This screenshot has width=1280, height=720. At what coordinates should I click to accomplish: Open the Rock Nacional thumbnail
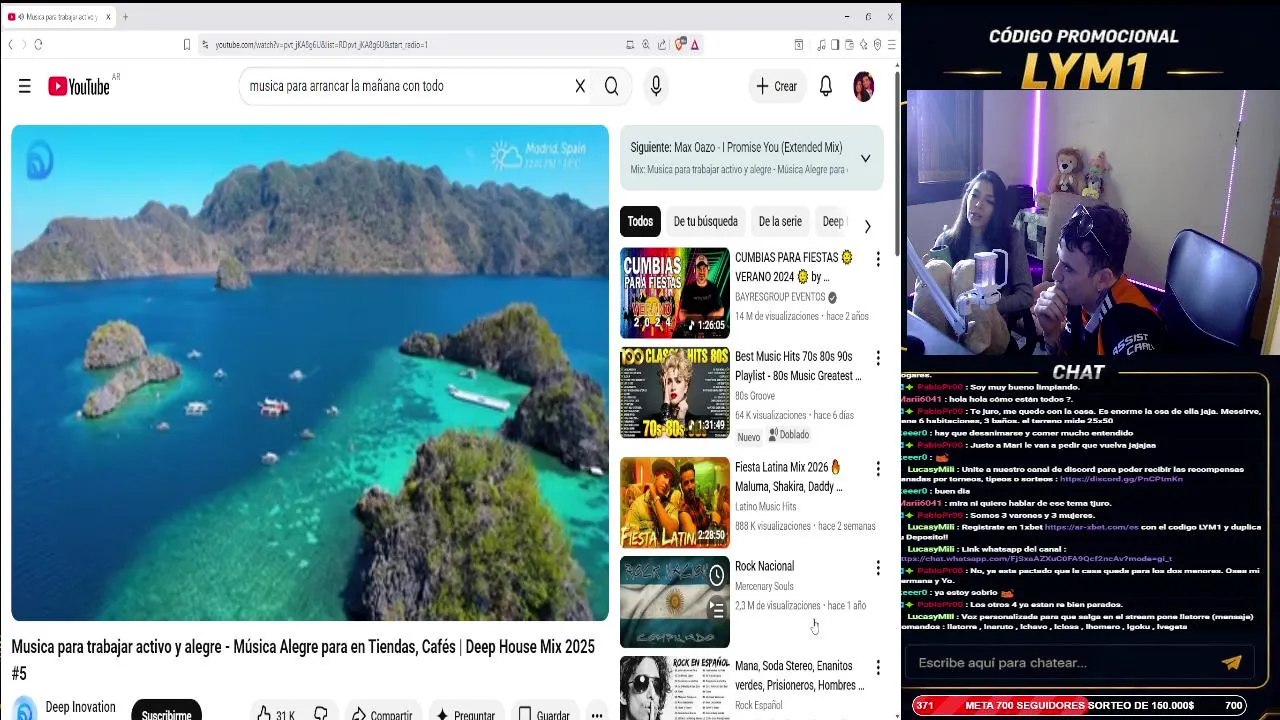675,602
